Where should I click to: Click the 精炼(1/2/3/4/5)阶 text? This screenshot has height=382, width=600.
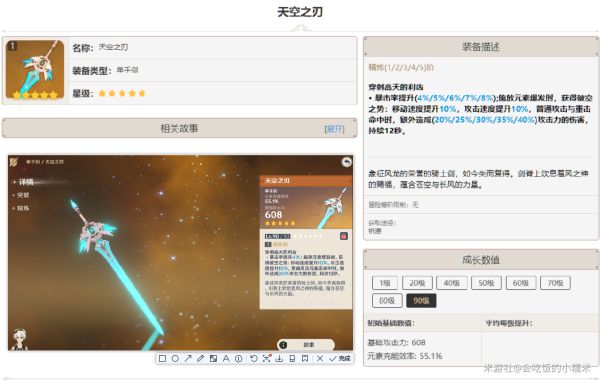[401, 68]
